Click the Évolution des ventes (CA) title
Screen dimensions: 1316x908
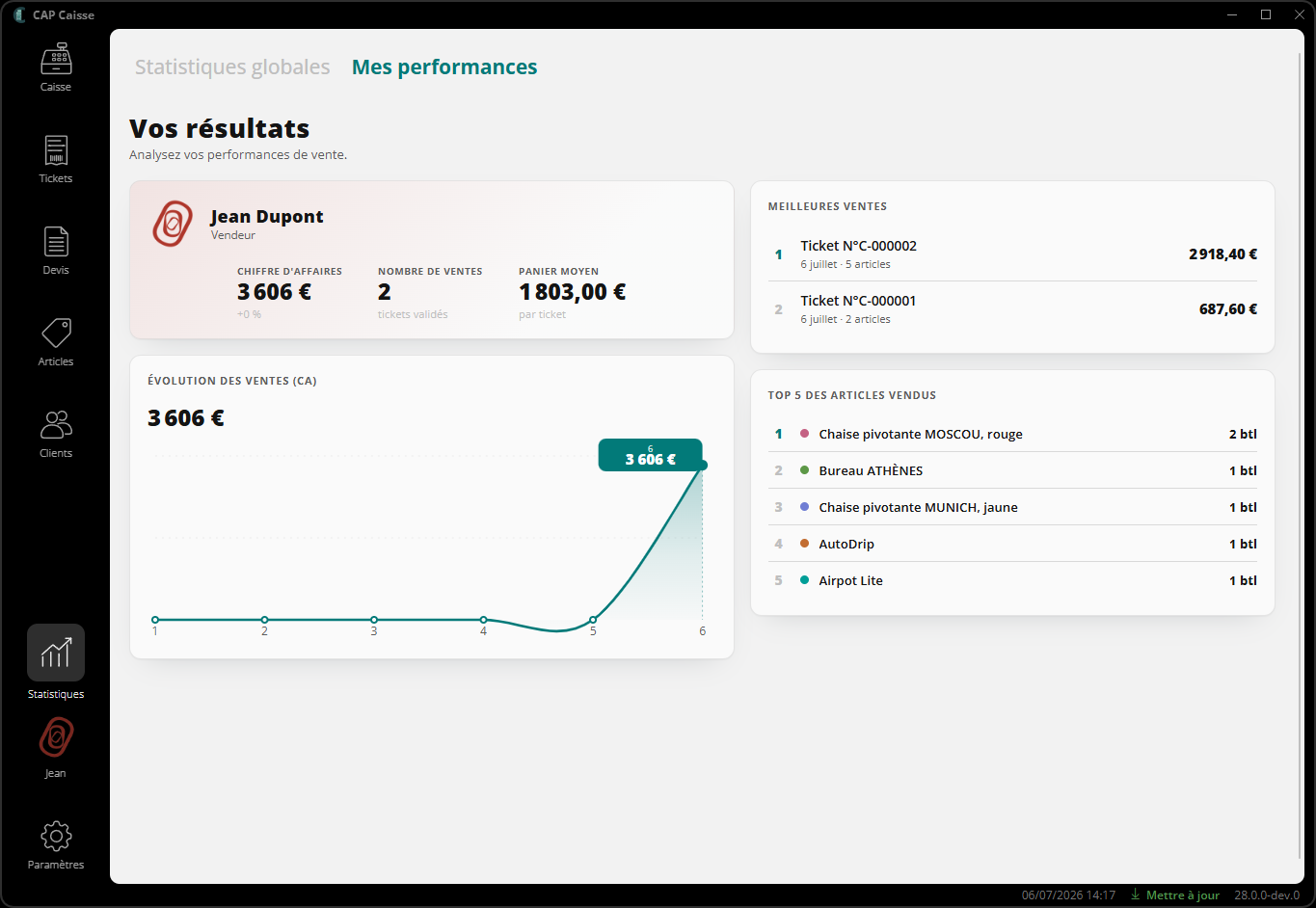tap(232, 381)
